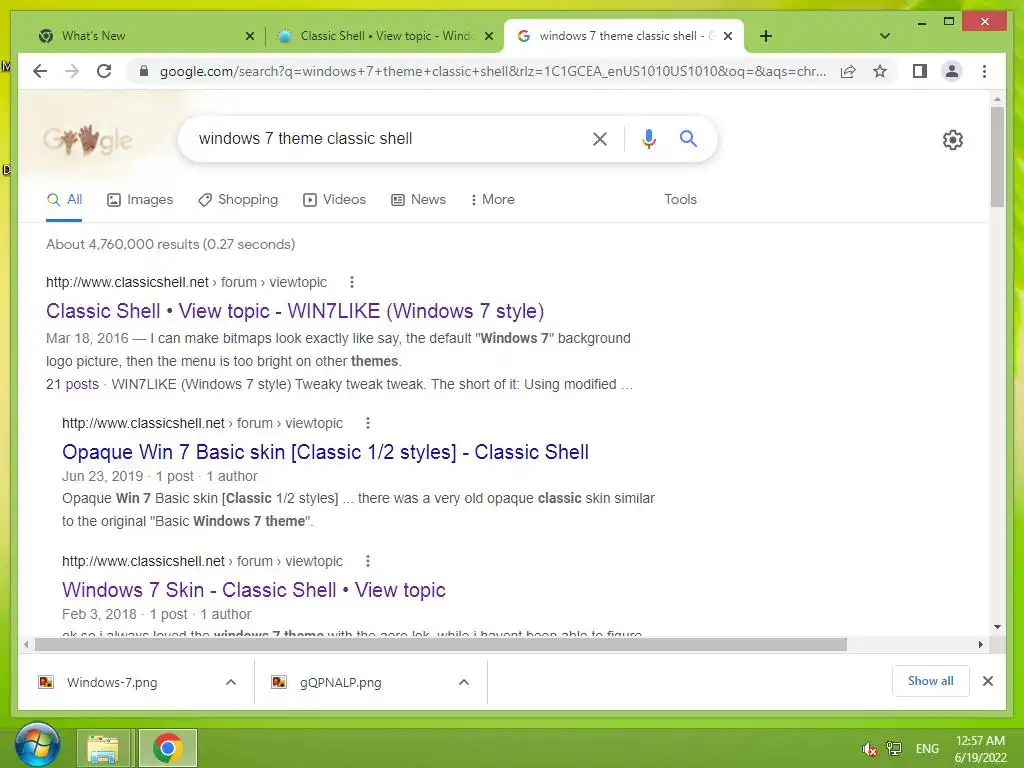This screenshot has height=768, width=1024.
Task: Close the What's New tab
Action: tap(249, 36)
